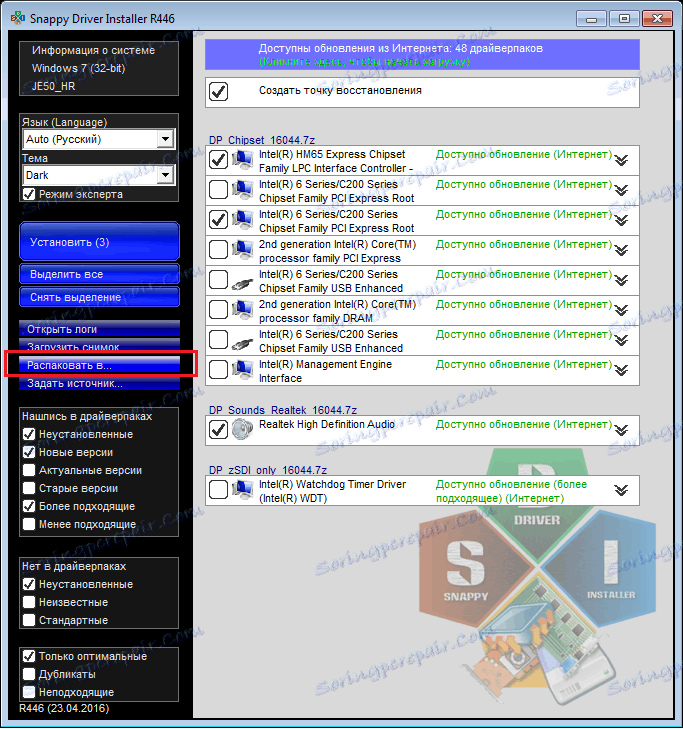
Task: Click the DP_Chipset_16044.7z group header
Action: click(262, 140)
